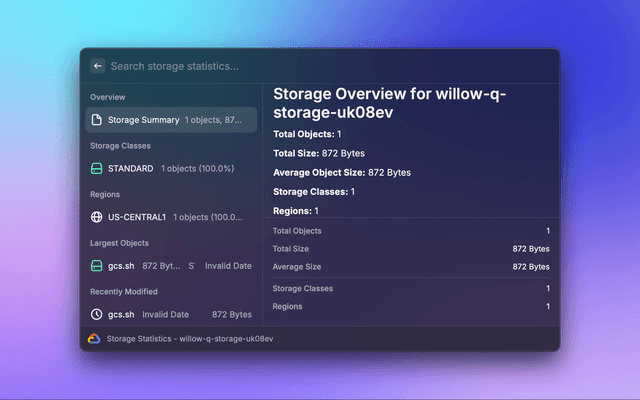Viewport: 640px width, 400px height.
Task: Click the clock icon under Recently Modified
Action: click(x=97, y=314)
